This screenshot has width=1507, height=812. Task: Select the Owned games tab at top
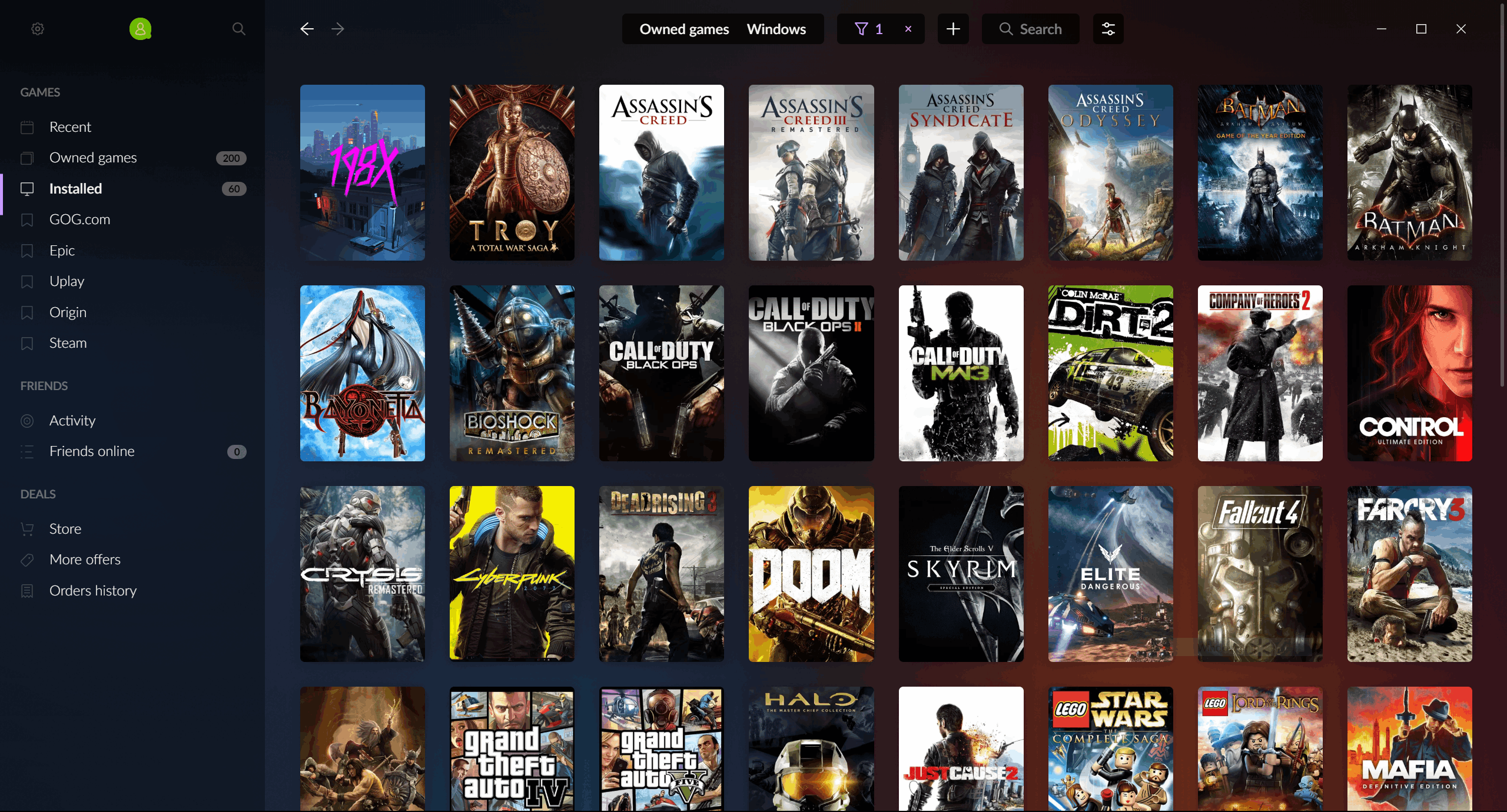(x=684, y=29)
